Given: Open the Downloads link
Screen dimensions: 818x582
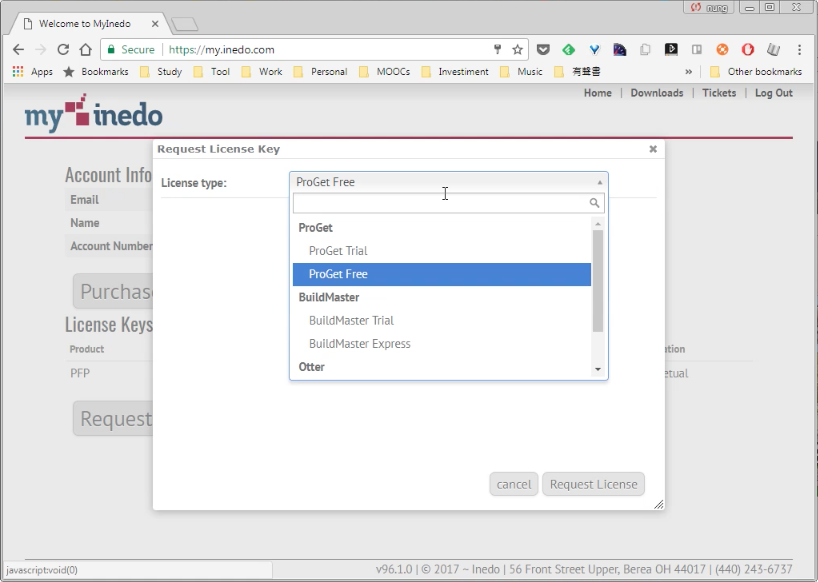Looking at the screenshot, I should coord(657,93).
